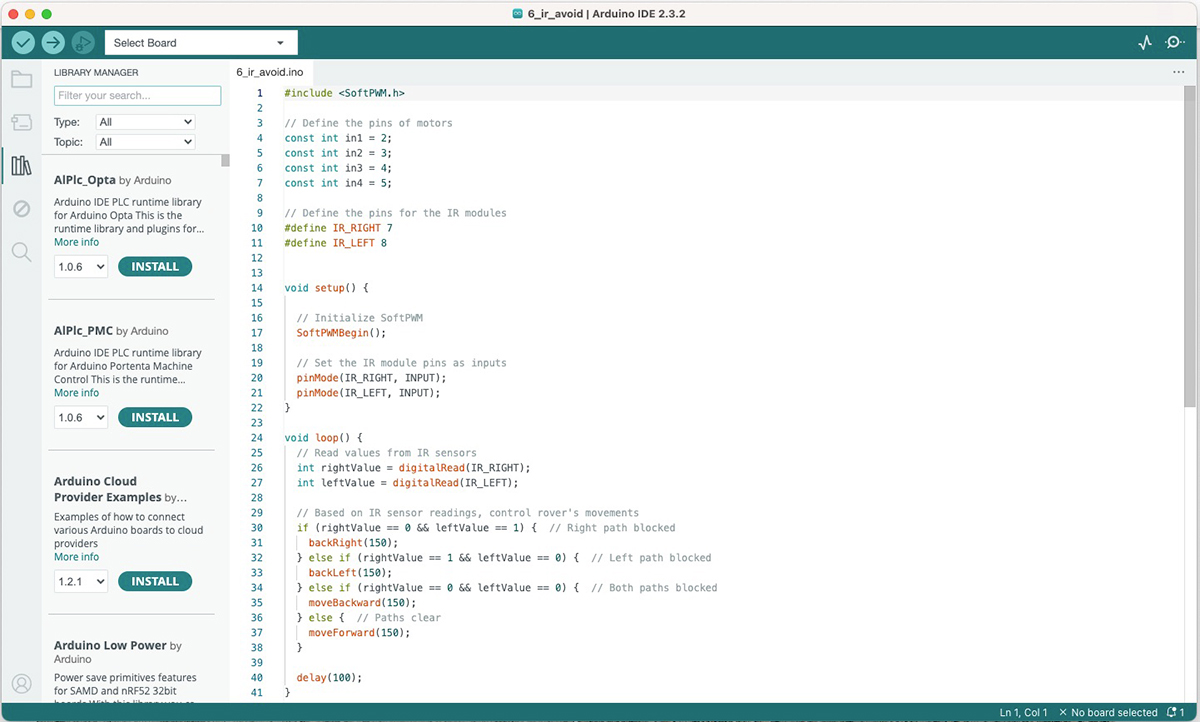Open the Type filter dropdown
1200x722 pixels.
[x=145, y=122]
